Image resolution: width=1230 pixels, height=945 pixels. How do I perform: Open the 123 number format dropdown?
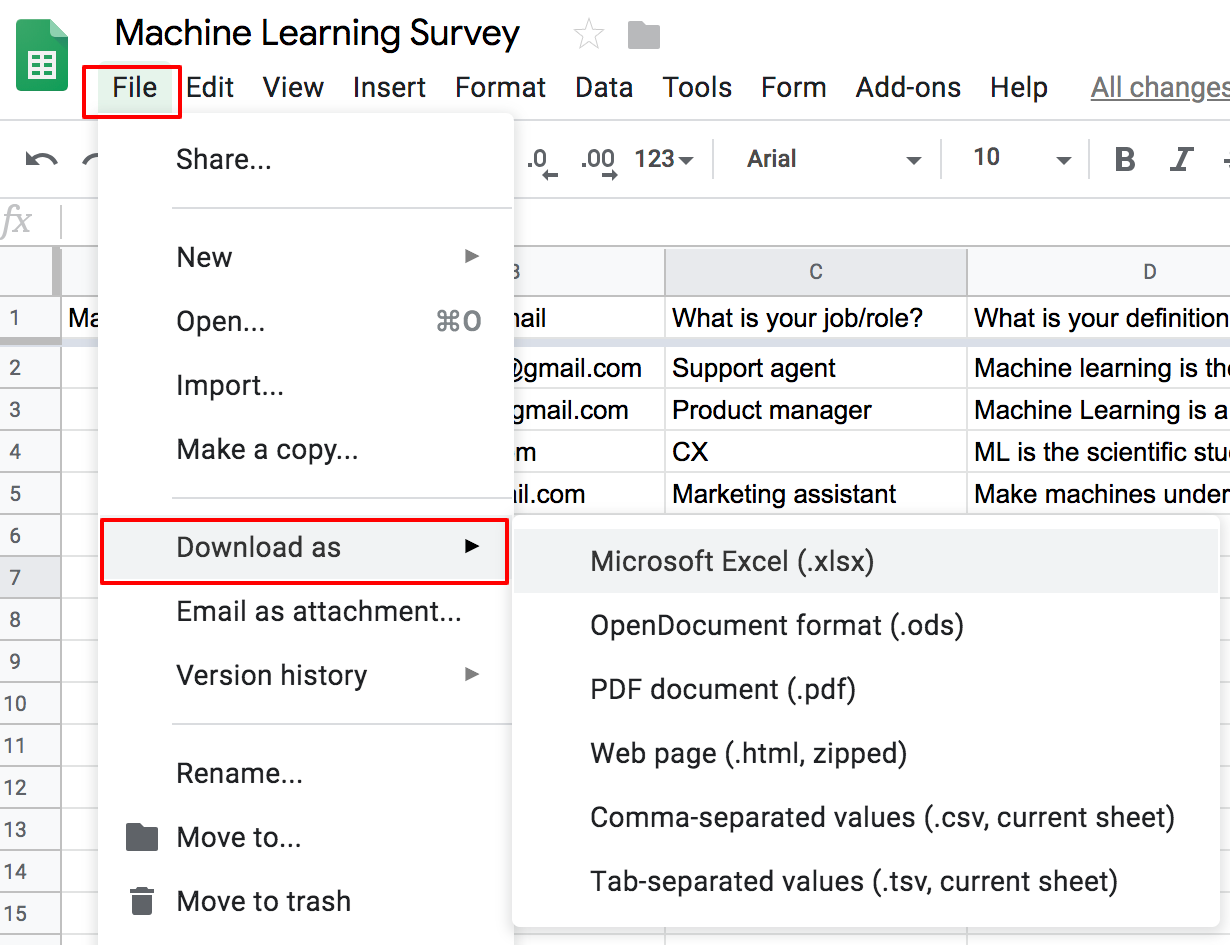point(664,159)
